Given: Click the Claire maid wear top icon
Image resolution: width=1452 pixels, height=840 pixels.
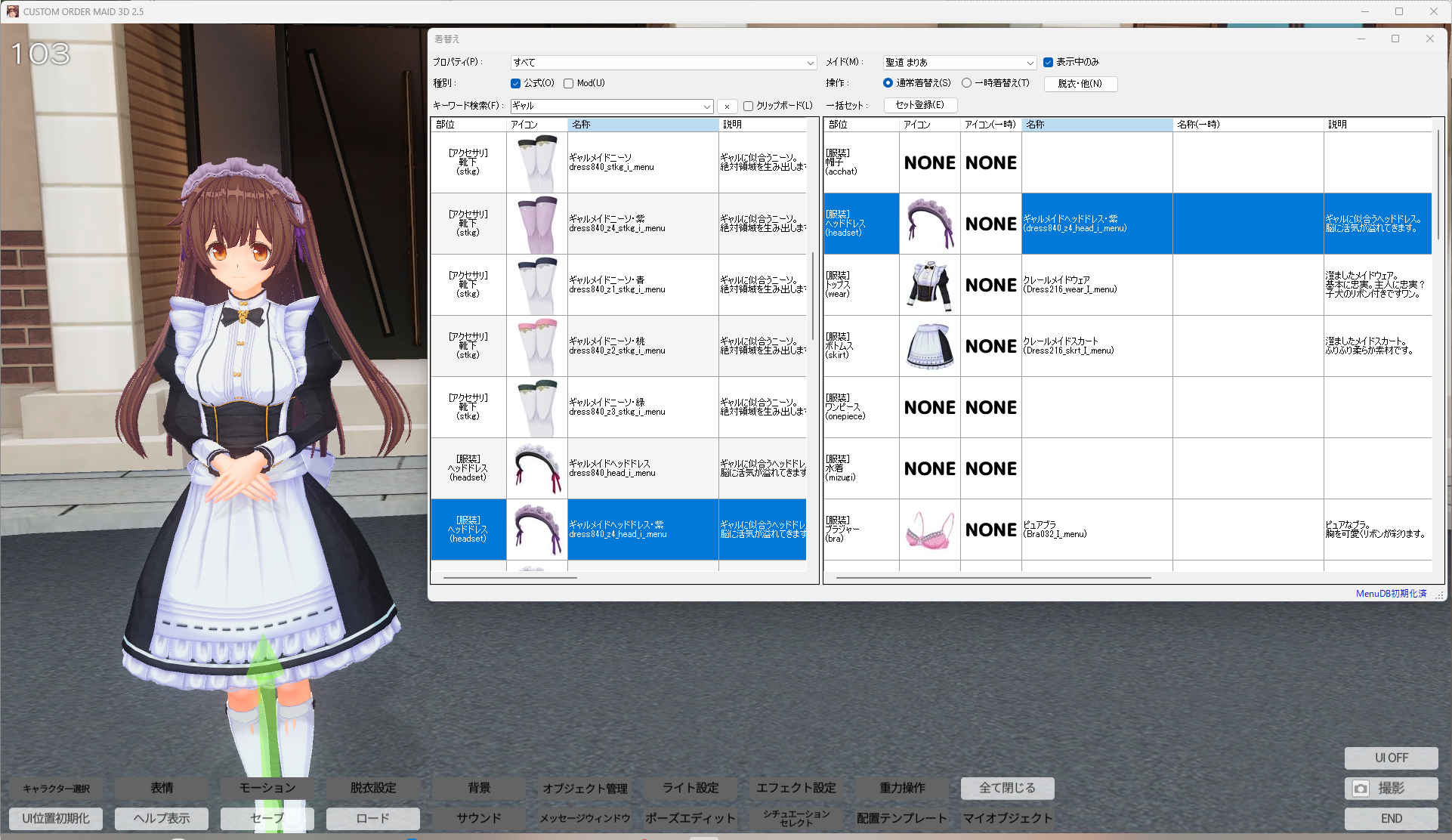Looking at the screenshot, I should (929, 285).
